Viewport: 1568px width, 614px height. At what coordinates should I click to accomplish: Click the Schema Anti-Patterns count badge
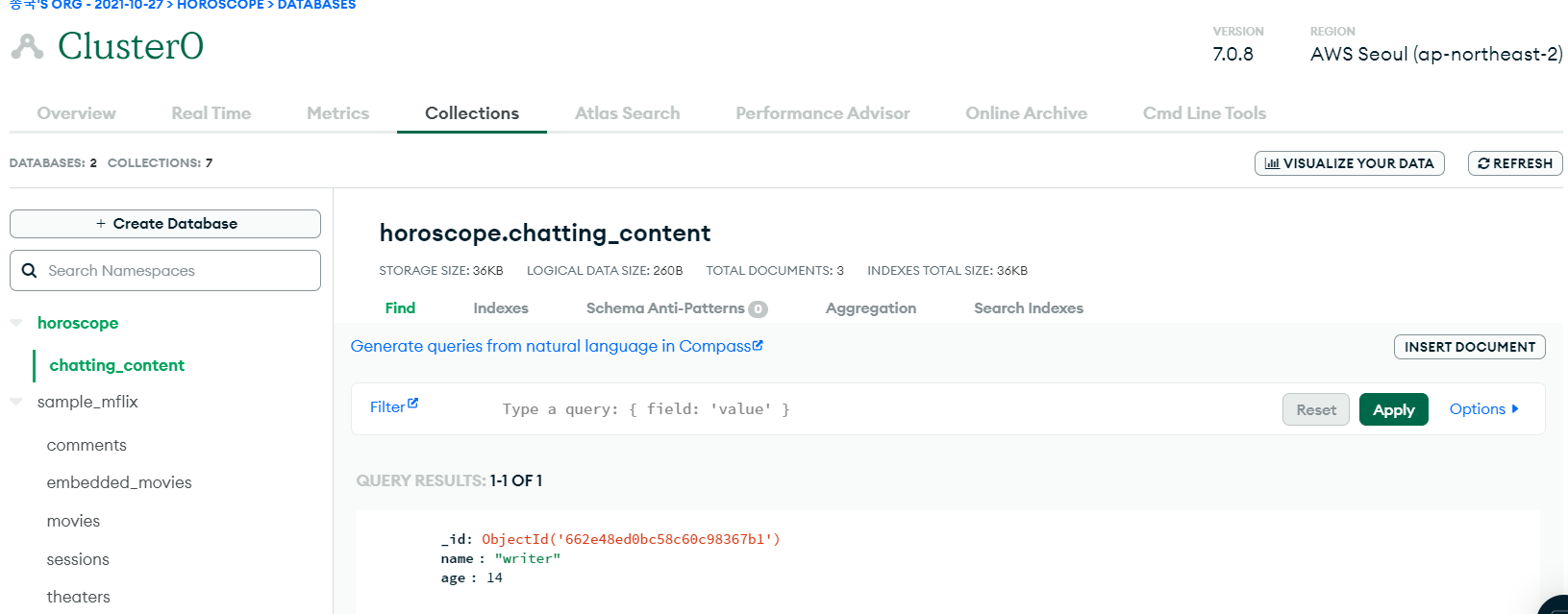pos(759,309)
